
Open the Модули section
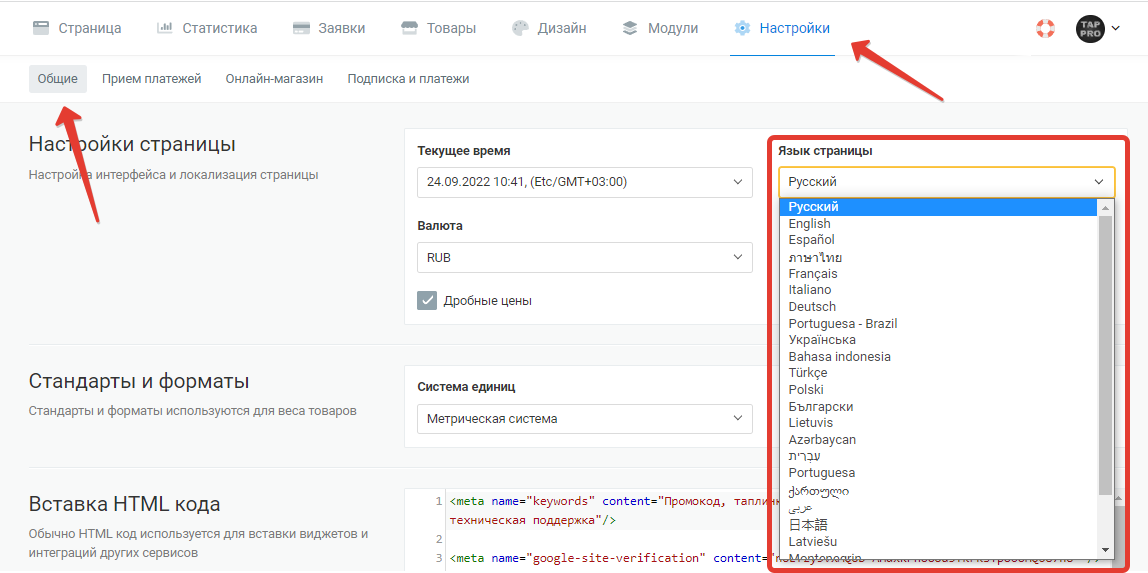tap(673, 29)
